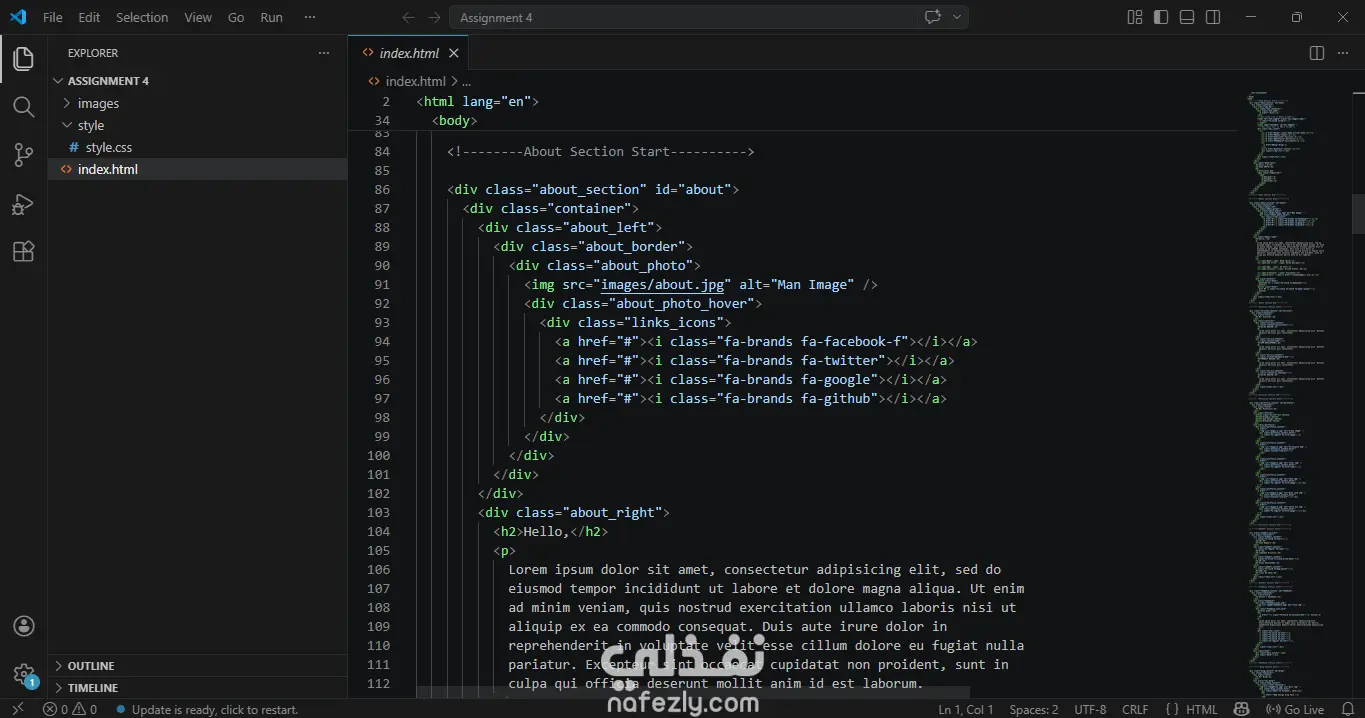The width and height of the screenshot is (1365, 718).
Task: Click Ln 1, Col 1 cursor position
Action: pos(966,709)
